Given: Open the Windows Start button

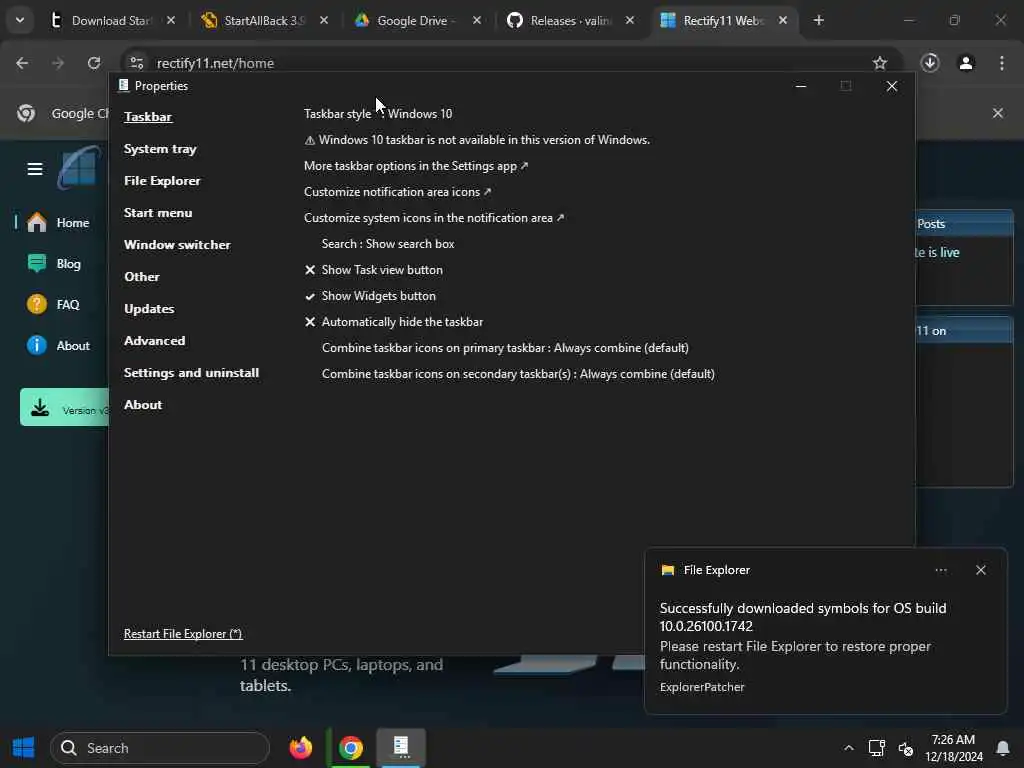Looking at the screenshot, I should point(24,748).
